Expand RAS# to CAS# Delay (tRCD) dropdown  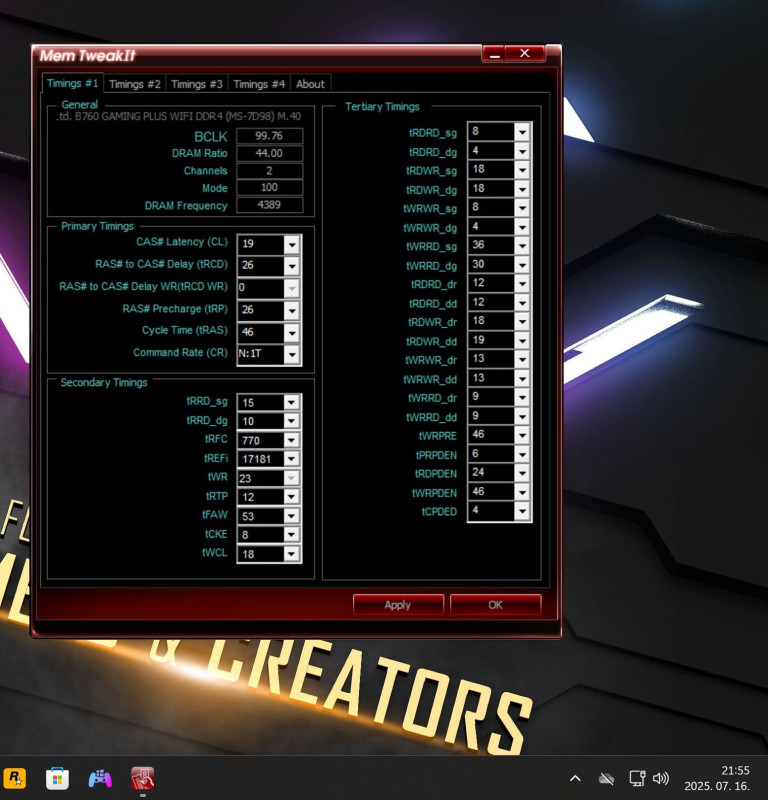click(x=292, y=266)
